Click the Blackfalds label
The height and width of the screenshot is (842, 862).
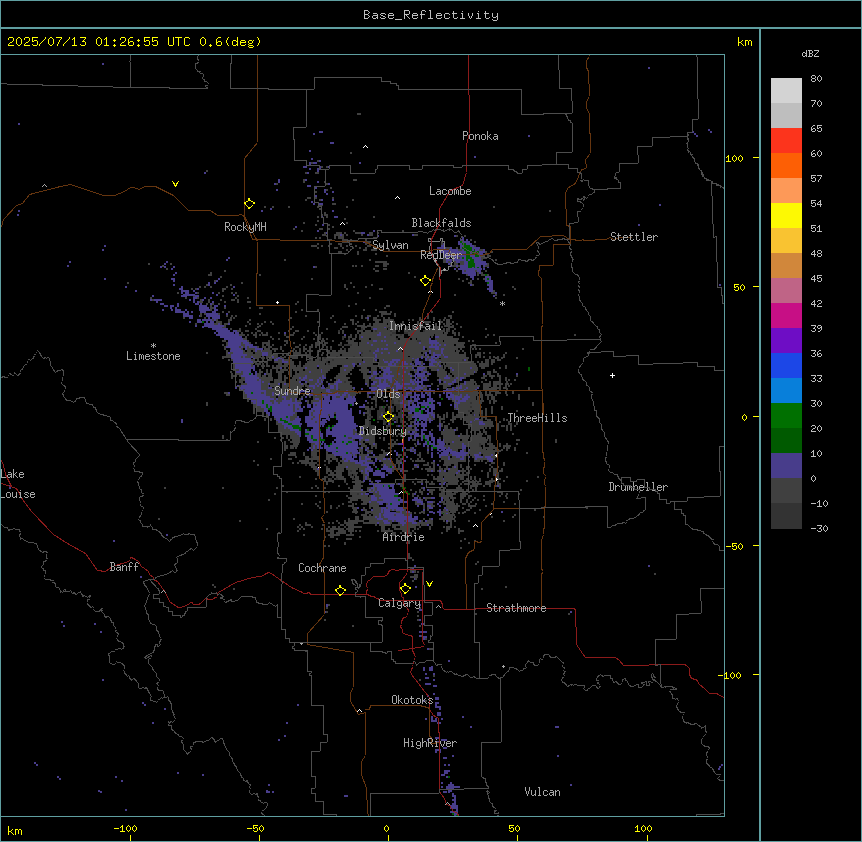coord(441,223)
